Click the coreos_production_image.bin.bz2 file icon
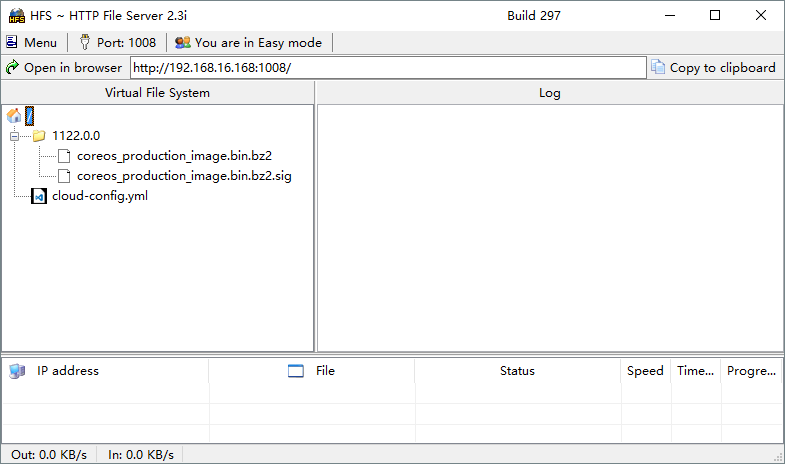The height and width of the screenshot is (464, 785). pos(64,156)
